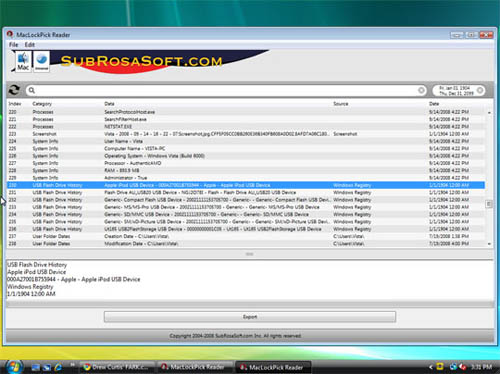Select row 231 Flash Drive AU_USB20 entry
This screenshot has height=374, width=500.
click(246, 193)
